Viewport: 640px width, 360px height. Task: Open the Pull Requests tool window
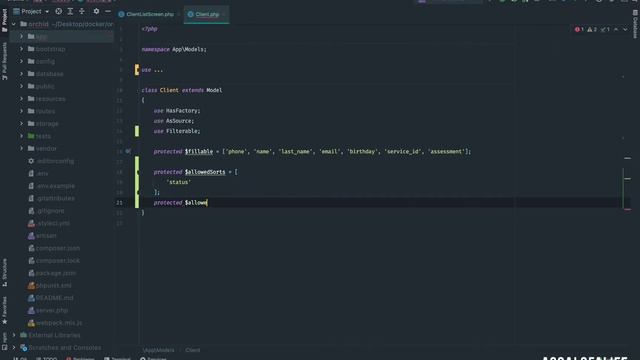[4, 61]
